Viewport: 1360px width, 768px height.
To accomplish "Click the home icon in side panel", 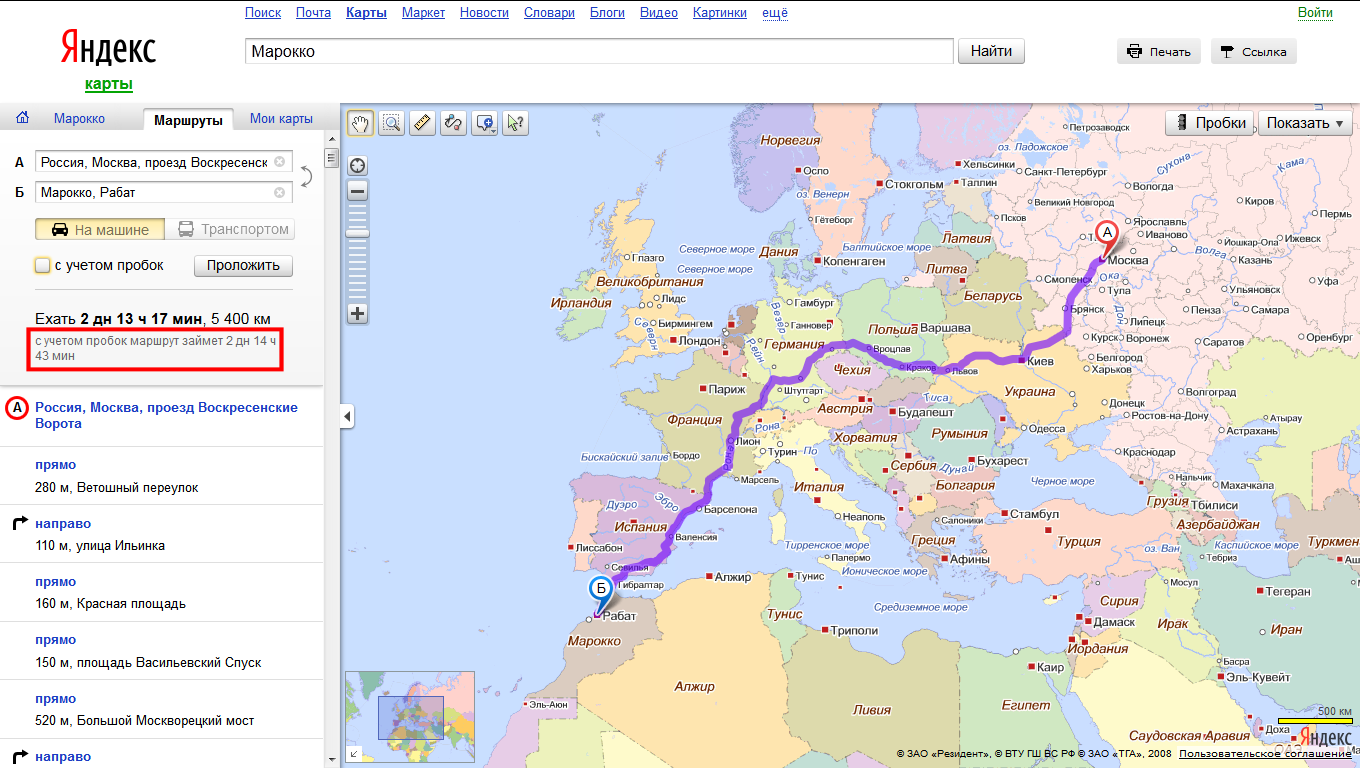I will point(22,118).
